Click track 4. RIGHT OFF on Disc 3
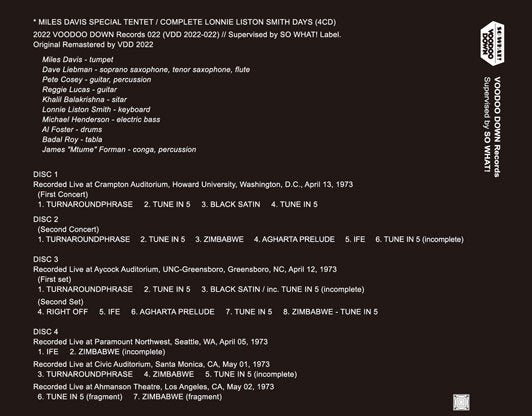Image resolution: width=532 pixels, height=416 pixels. (63, 312)
